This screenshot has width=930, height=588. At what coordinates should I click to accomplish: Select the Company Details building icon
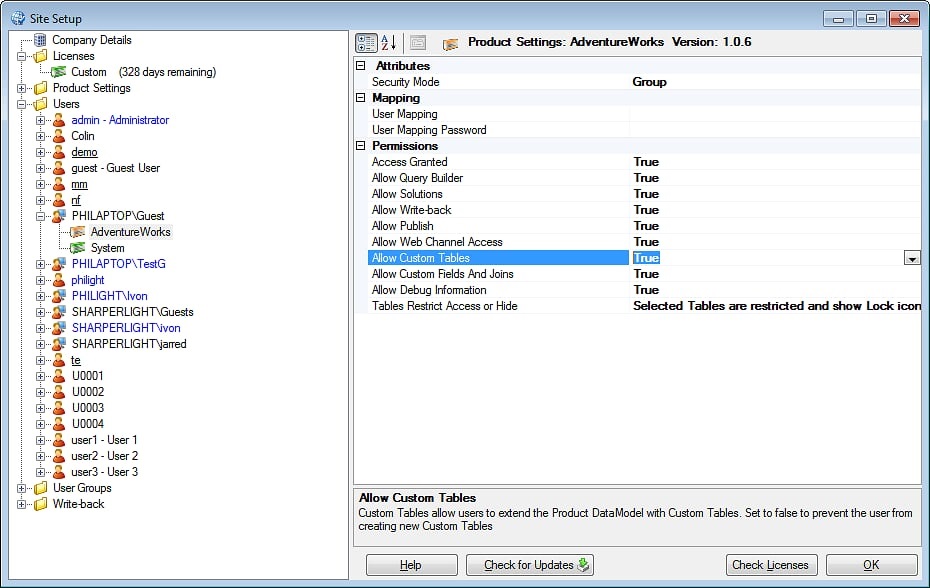(x=40, y=40)
